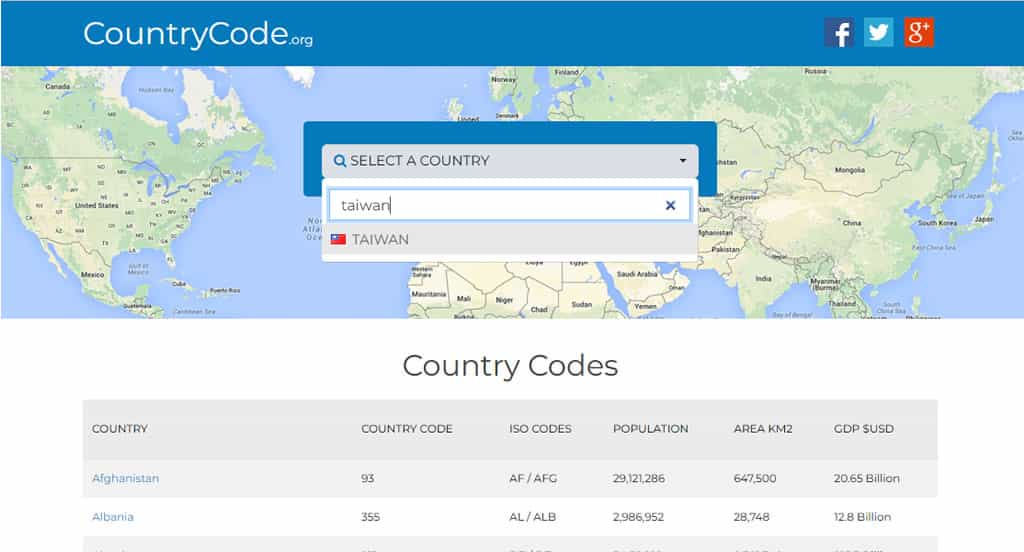
Task: Click the area value 647,500
Action: [755, 478]
